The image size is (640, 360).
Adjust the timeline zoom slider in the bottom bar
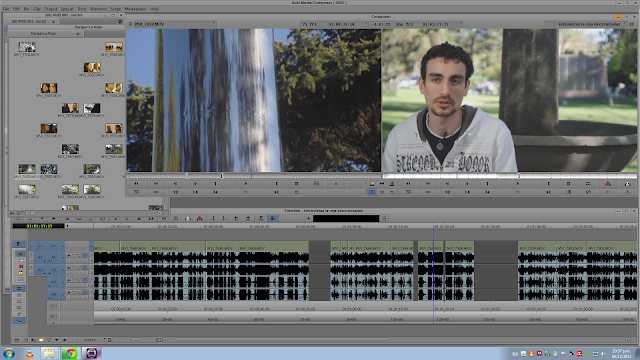[x=136, y=340]
